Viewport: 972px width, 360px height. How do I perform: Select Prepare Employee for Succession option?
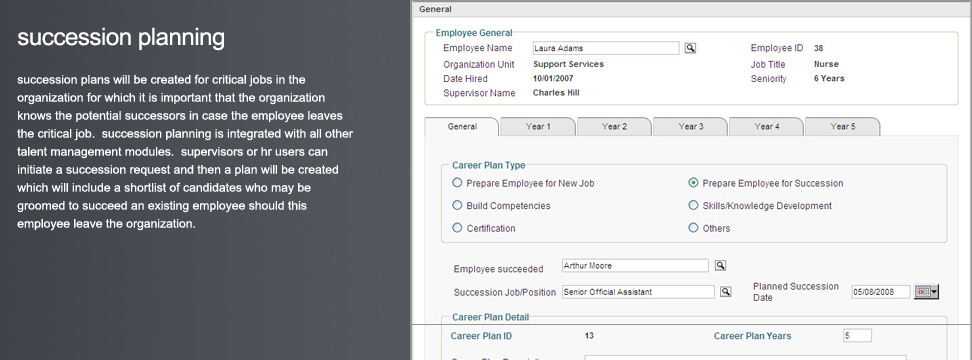point(694,183)
